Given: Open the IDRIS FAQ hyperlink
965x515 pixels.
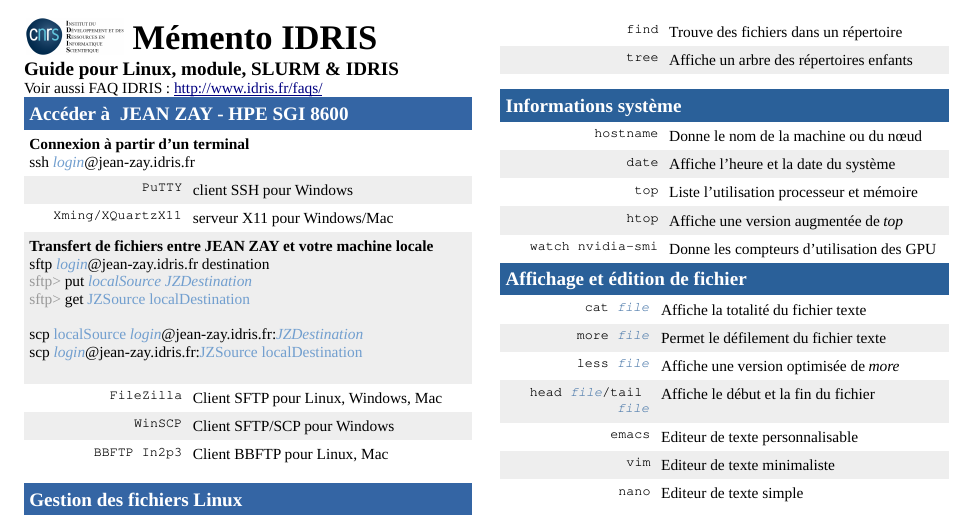Looking at the screenshot, I should (x=247, y=88).
